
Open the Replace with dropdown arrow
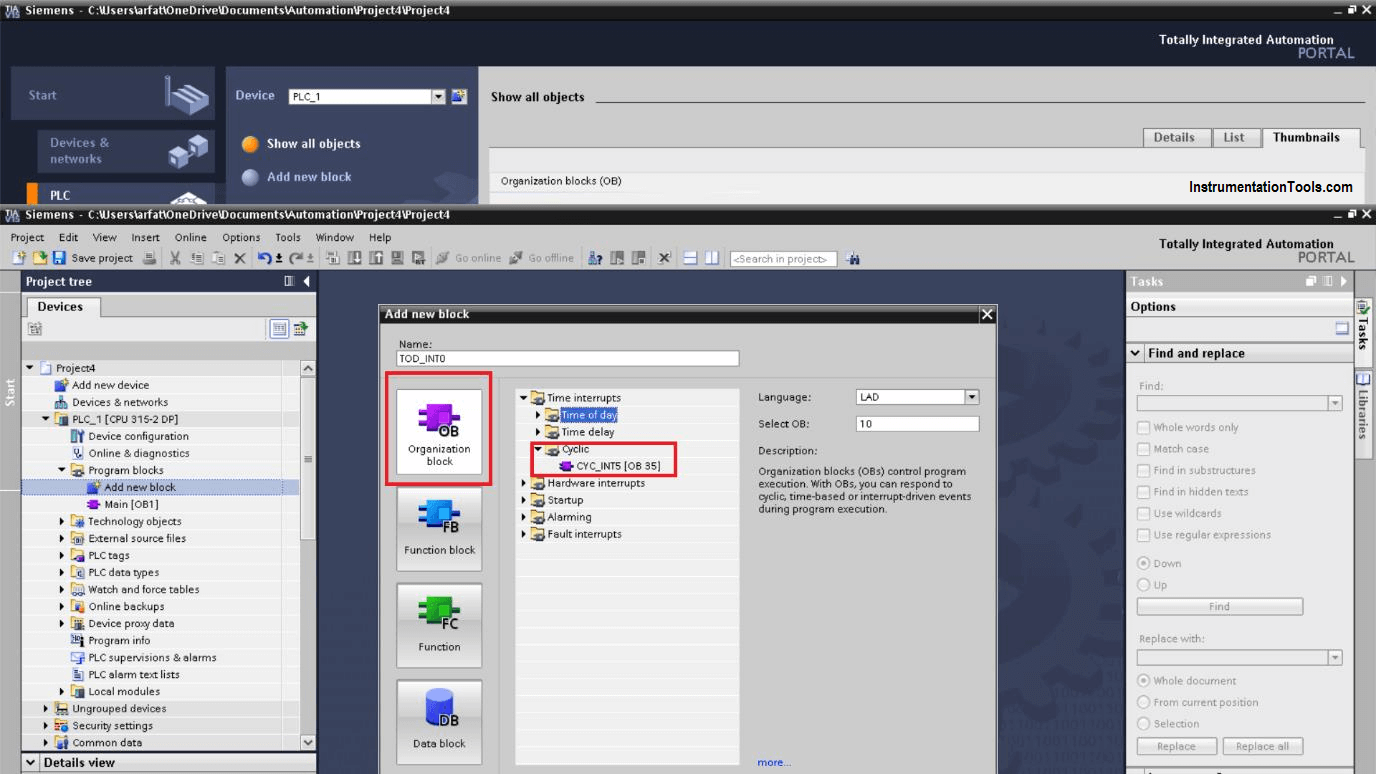[1334, 657]
